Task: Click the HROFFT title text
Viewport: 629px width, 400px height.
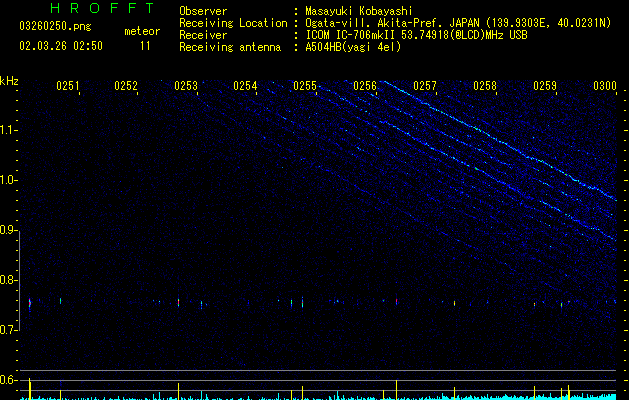Action: pyautogui.click(x=103, y=8)
